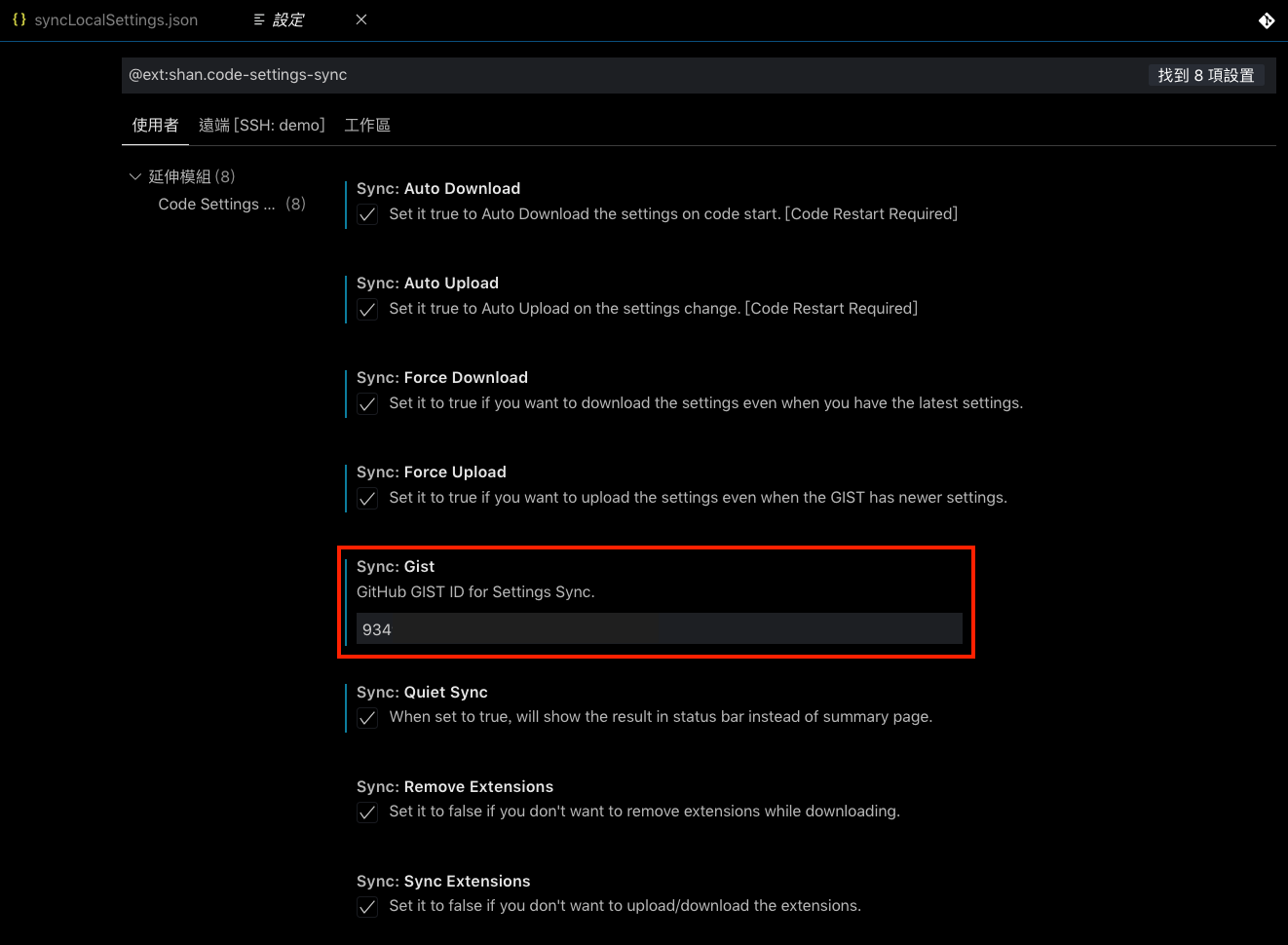This screenshot has width=1288, height=945.
Task: Open the 遠端 [SSH: demo] tab
Action: click(261, 125)
